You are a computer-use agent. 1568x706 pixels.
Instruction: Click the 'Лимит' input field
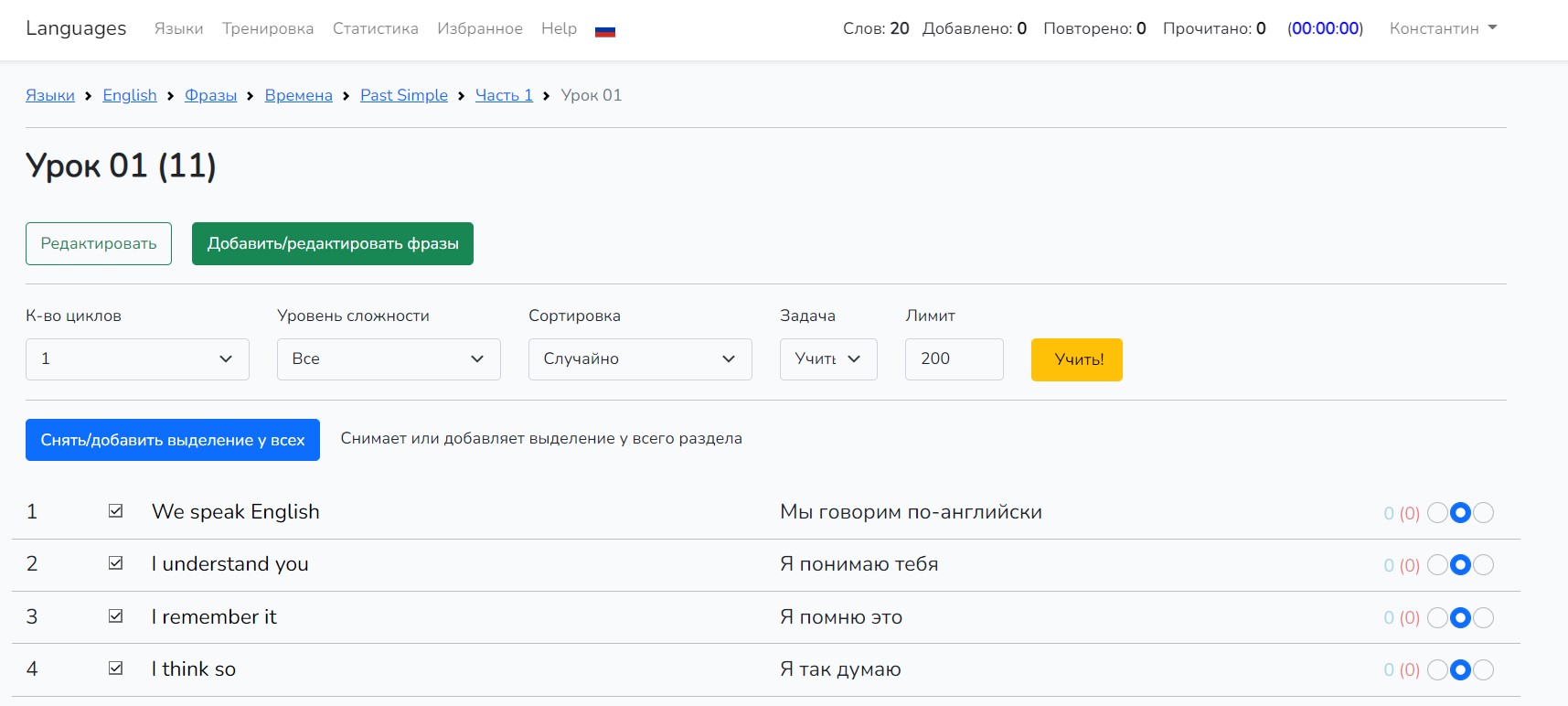(x=954, y=359)
